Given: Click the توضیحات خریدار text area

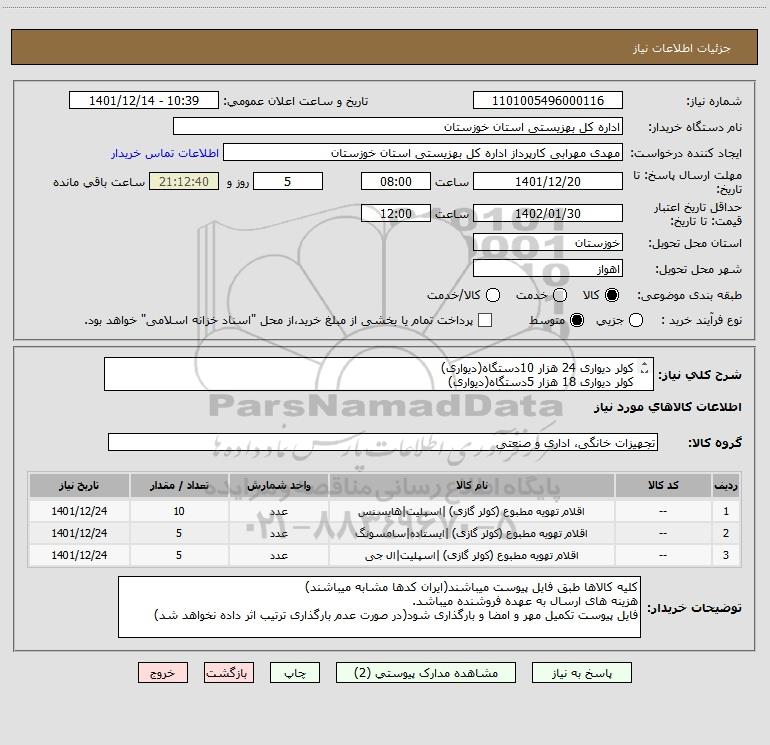Looking at the screenshot, I should click(x=379, y=607).
